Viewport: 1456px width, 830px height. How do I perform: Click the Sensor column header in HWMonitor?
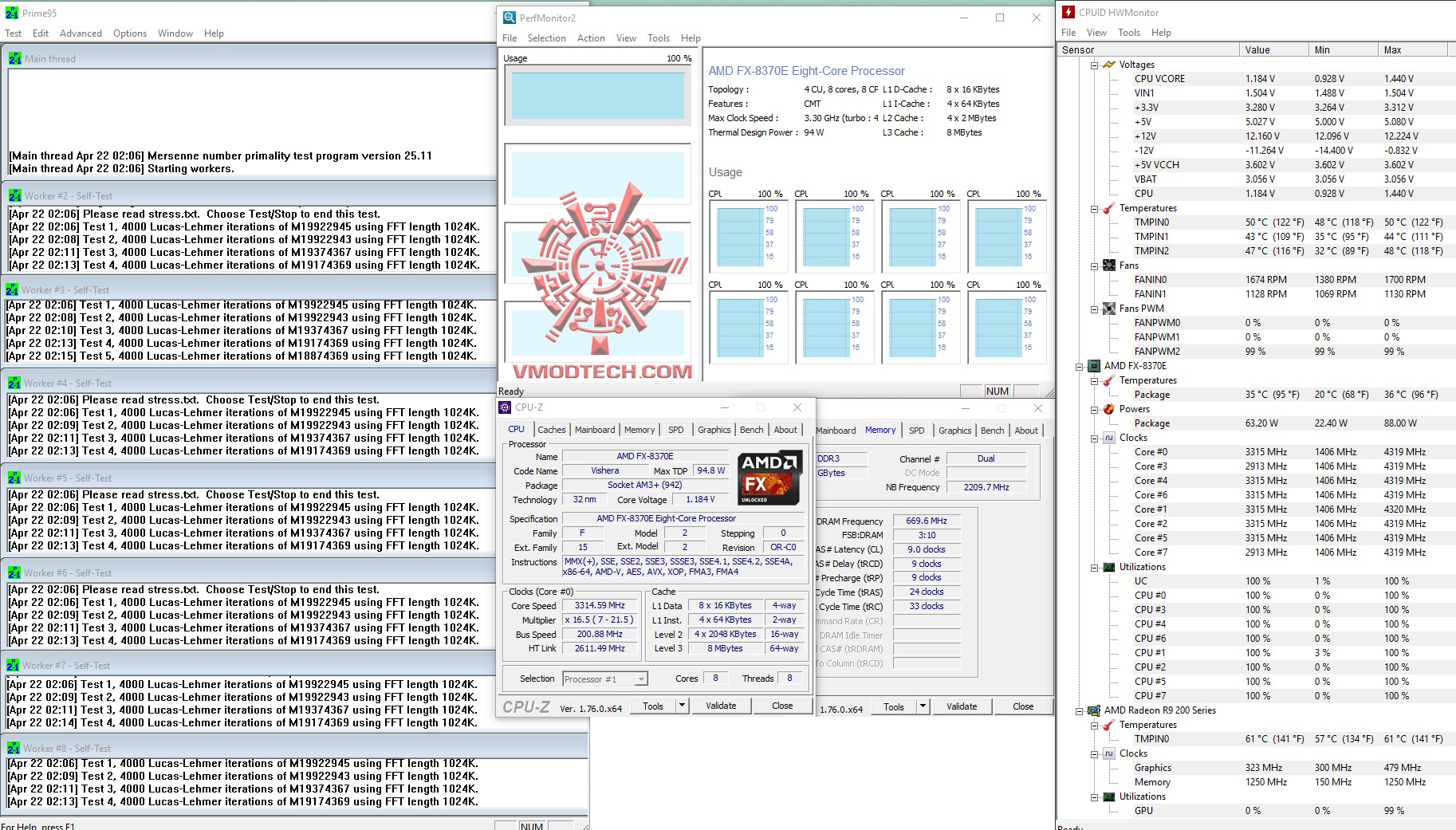(1148, 49)
